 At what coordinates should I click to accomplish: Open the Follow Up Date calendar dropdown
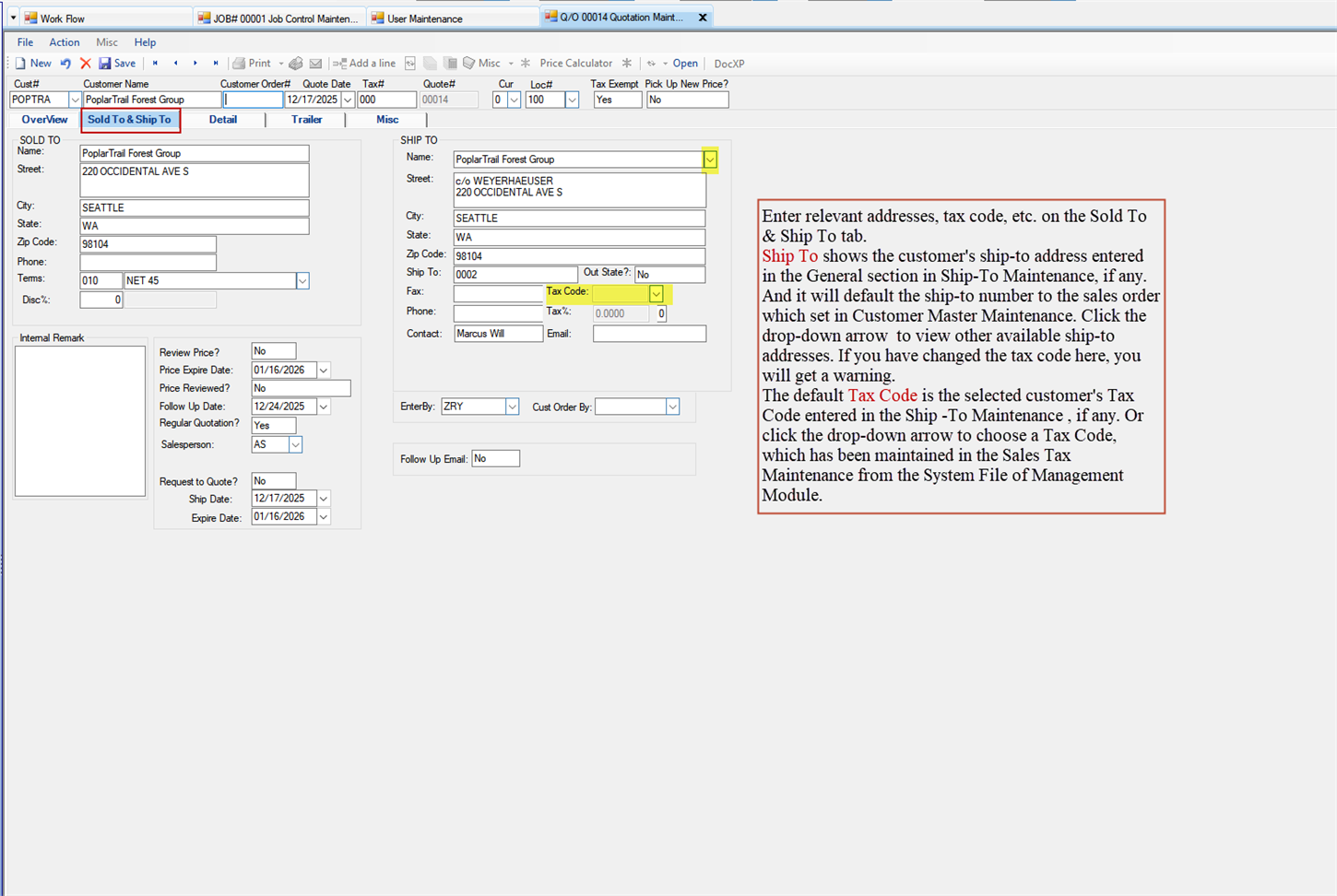[323, 407]
